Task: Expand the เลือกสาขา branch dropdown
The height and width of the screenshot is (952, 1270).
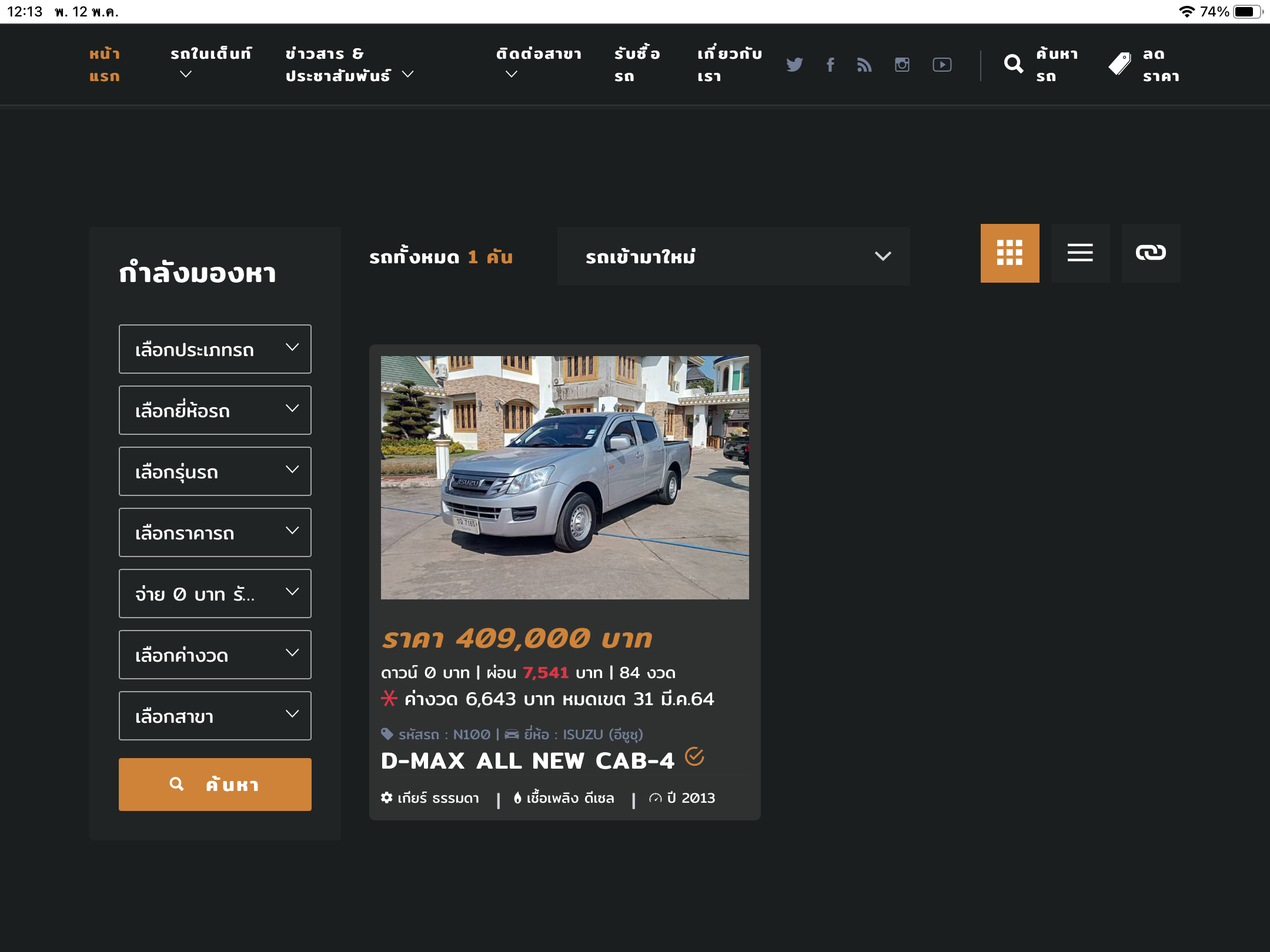Action: (x=215, y=716)
